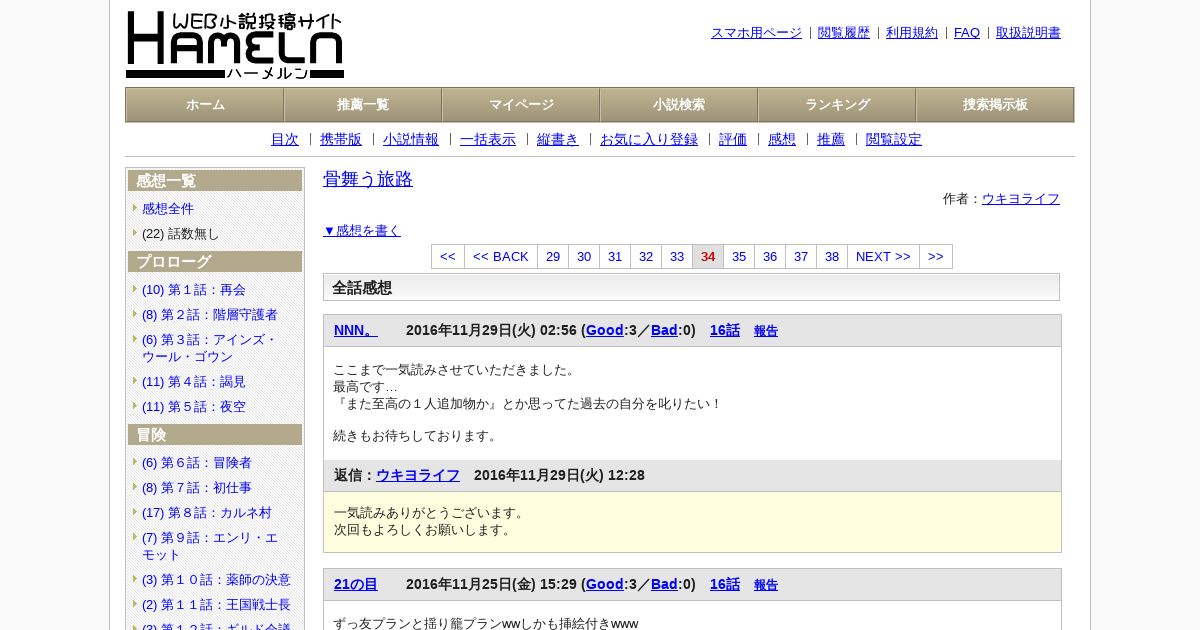
Task: Click Good on 21の目's review
Action: [605, 584]
